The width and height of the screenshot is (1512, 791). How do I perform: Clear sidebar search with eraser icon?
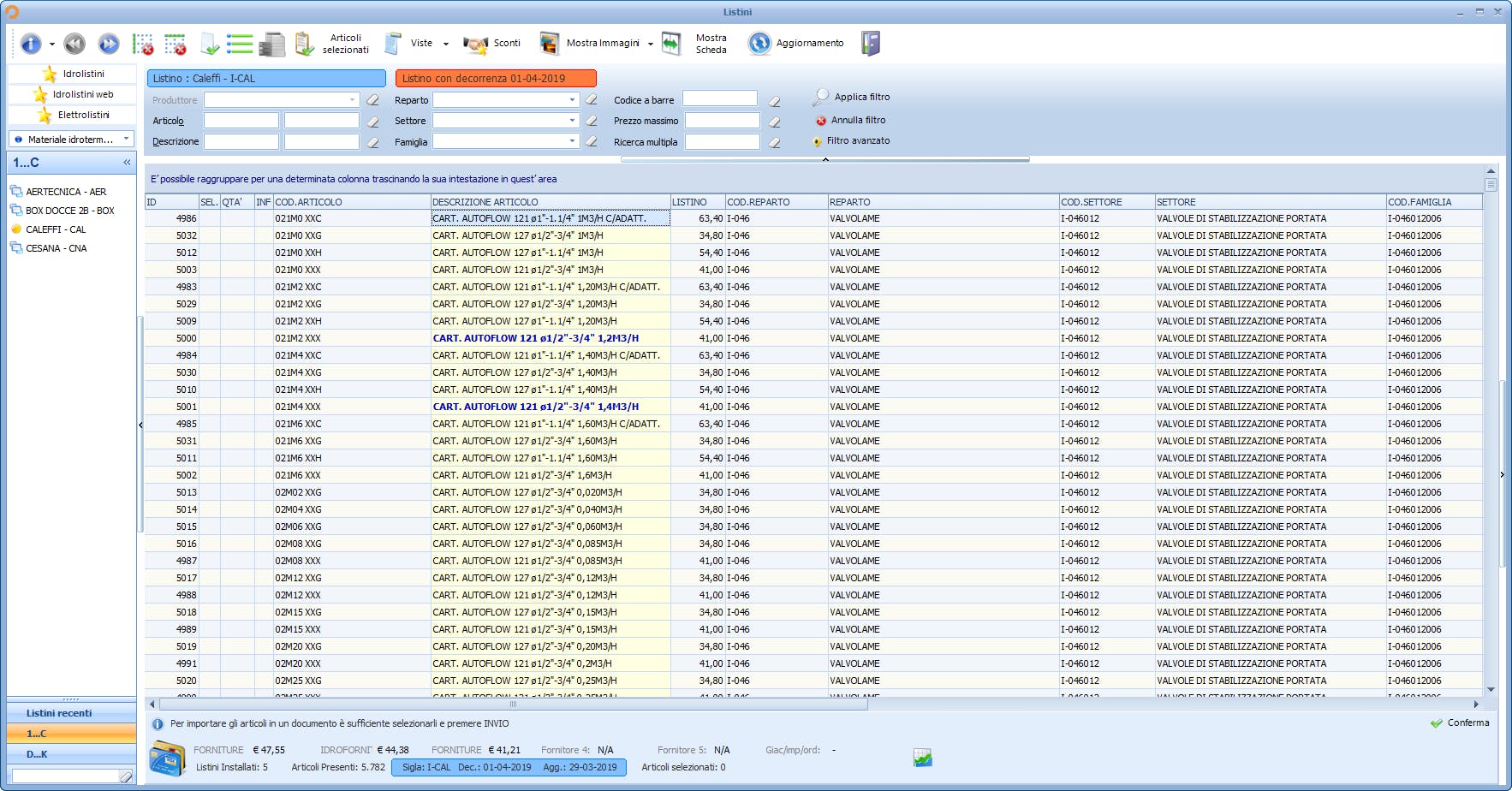point(126,776)
